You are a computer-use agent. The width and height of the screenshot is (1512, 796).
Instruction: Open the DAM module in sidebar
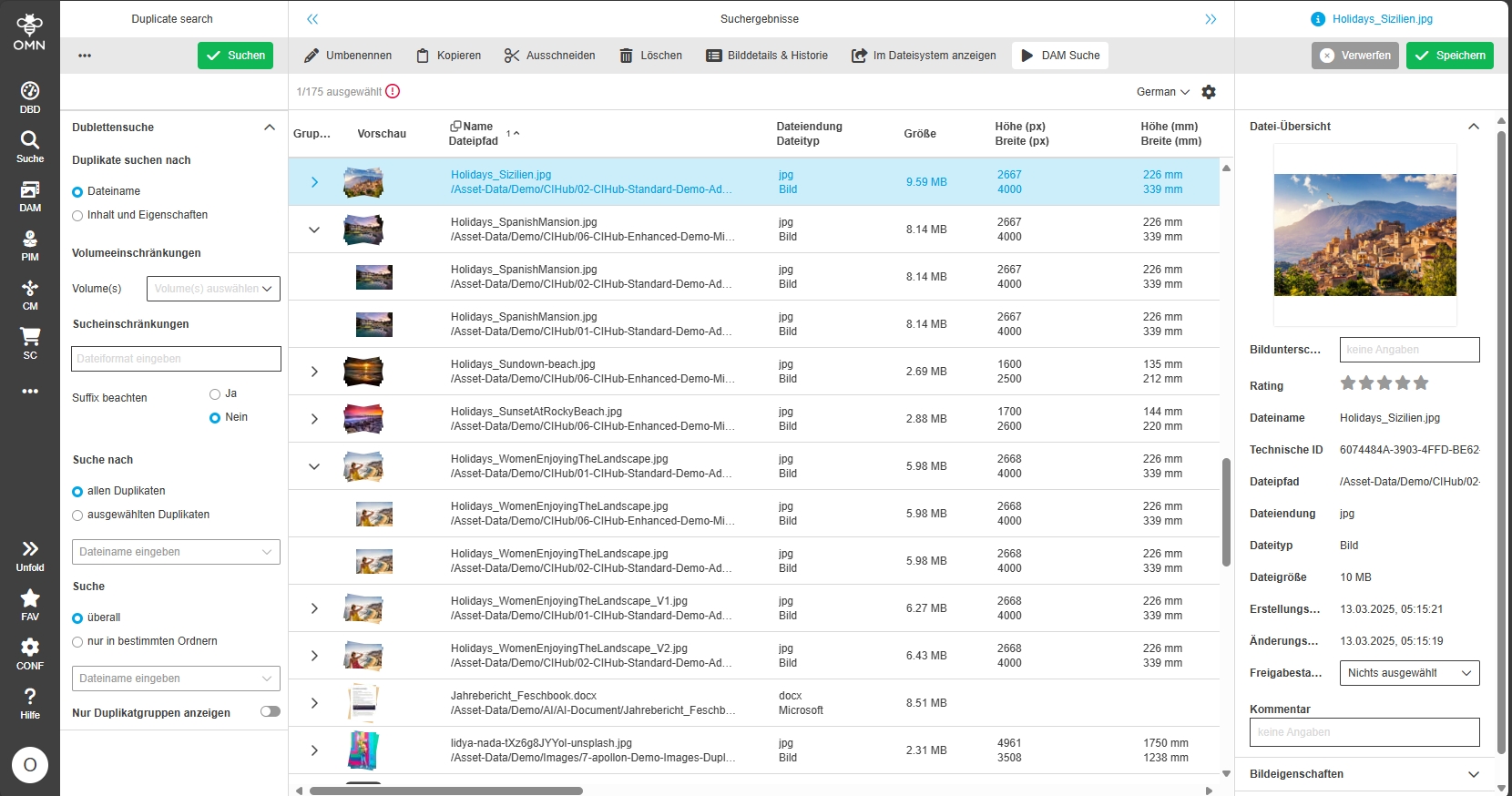(30, 196)
